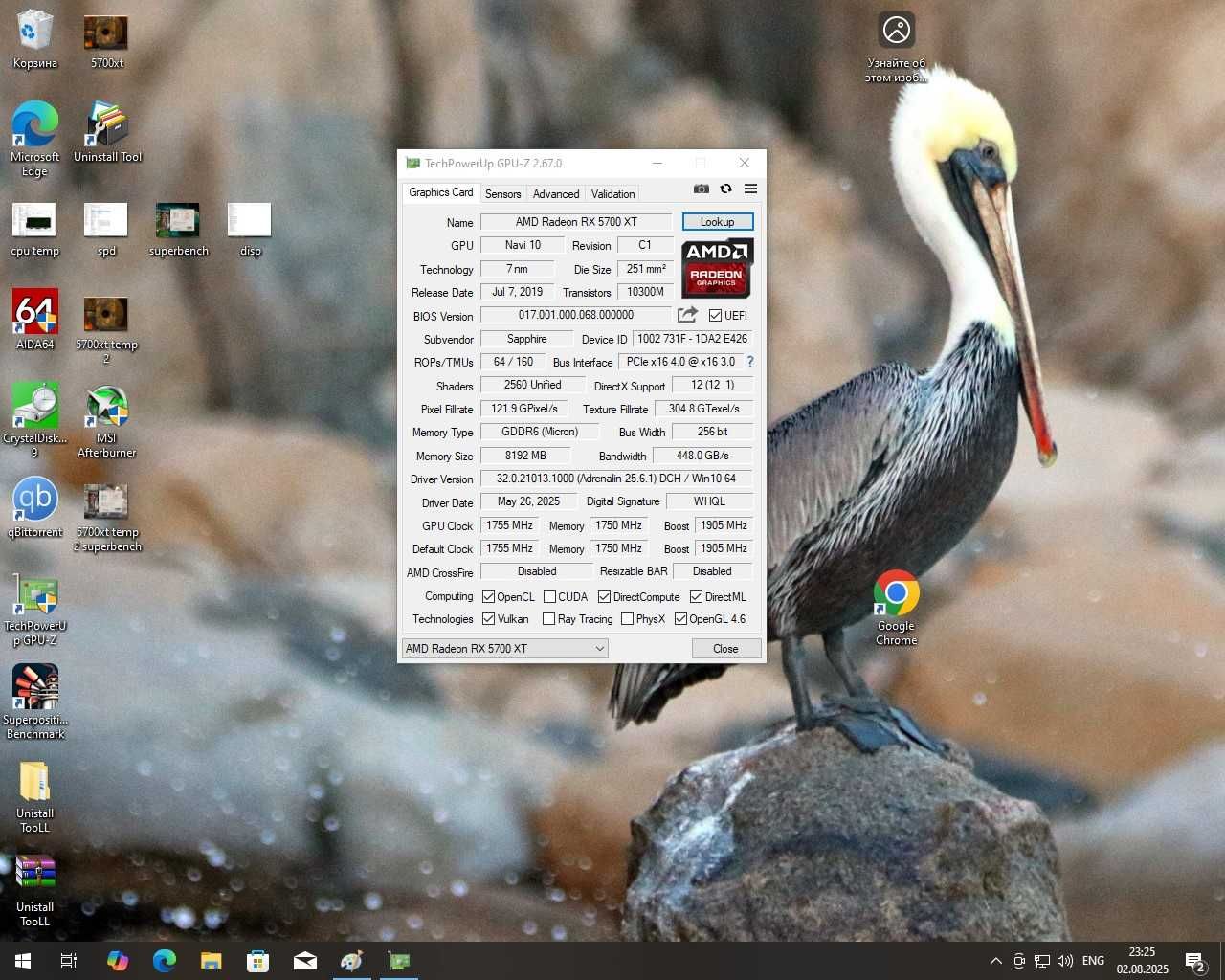The height and width of the screenshot is (980, 1225).
Task: Switch to the Graphics Card tab
Action: click(x=441, y=192)
